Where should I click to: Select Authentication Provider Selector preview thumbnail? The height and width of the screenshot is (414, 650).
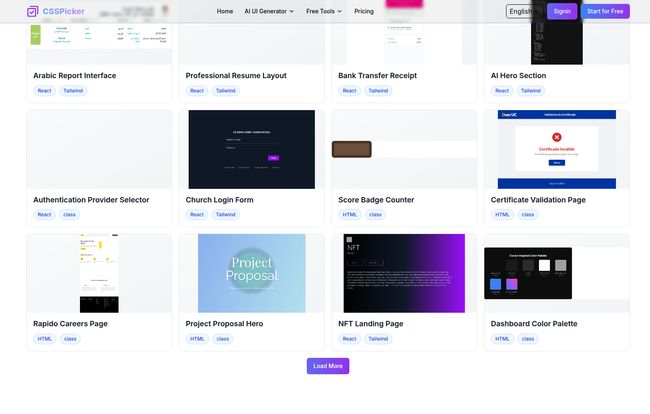click(x=99, y=149)
